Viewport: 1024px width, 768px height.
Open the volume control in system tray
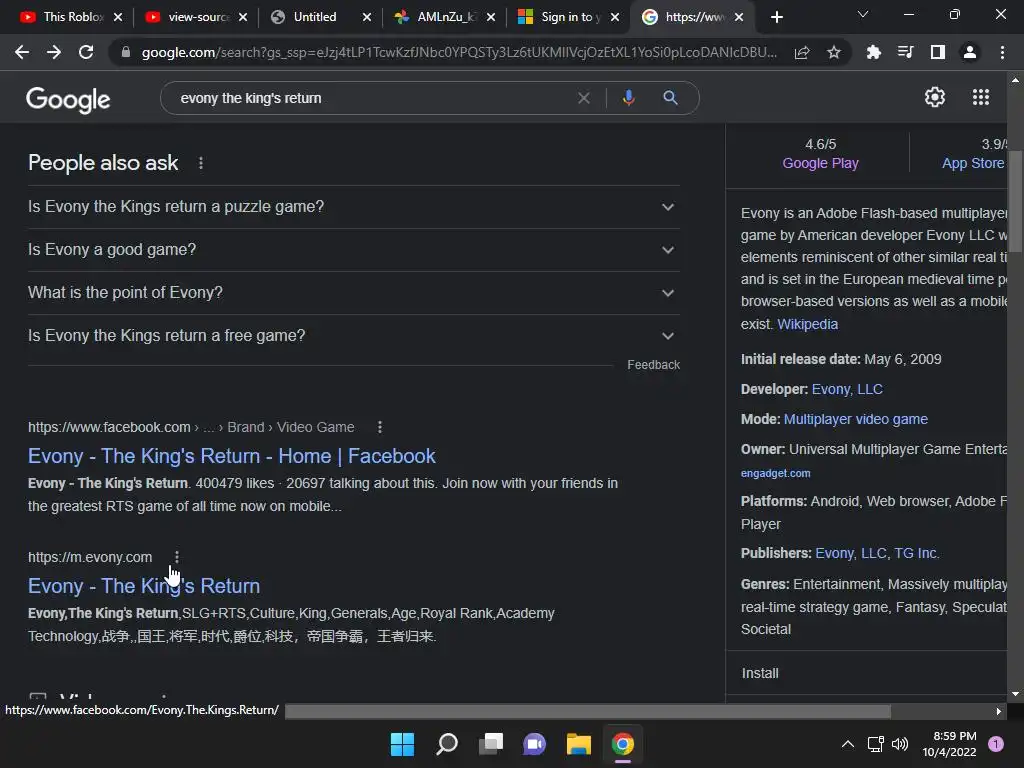point(899,744)
